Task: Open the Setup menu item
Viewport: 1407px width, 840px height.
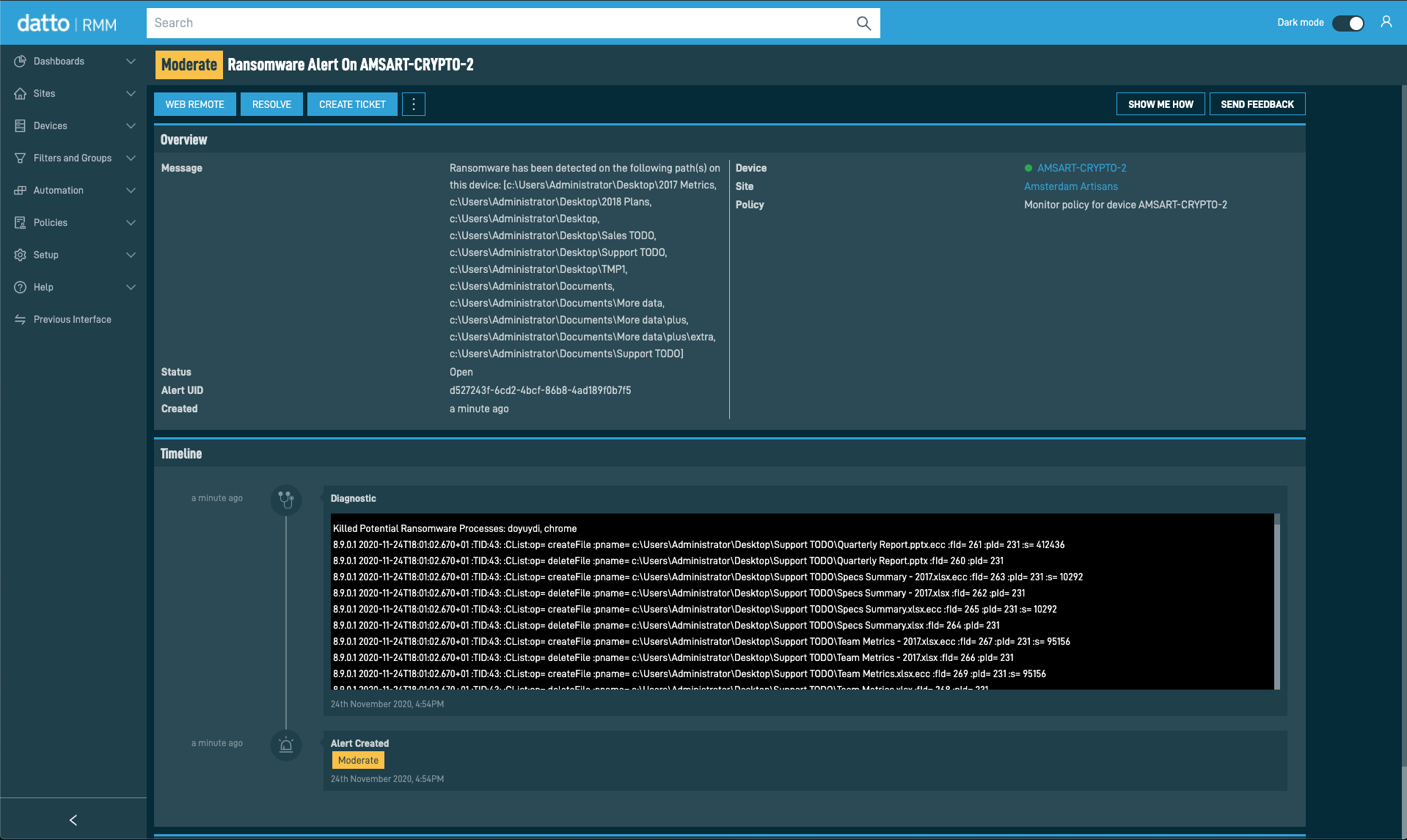Action: coord(73,255)
